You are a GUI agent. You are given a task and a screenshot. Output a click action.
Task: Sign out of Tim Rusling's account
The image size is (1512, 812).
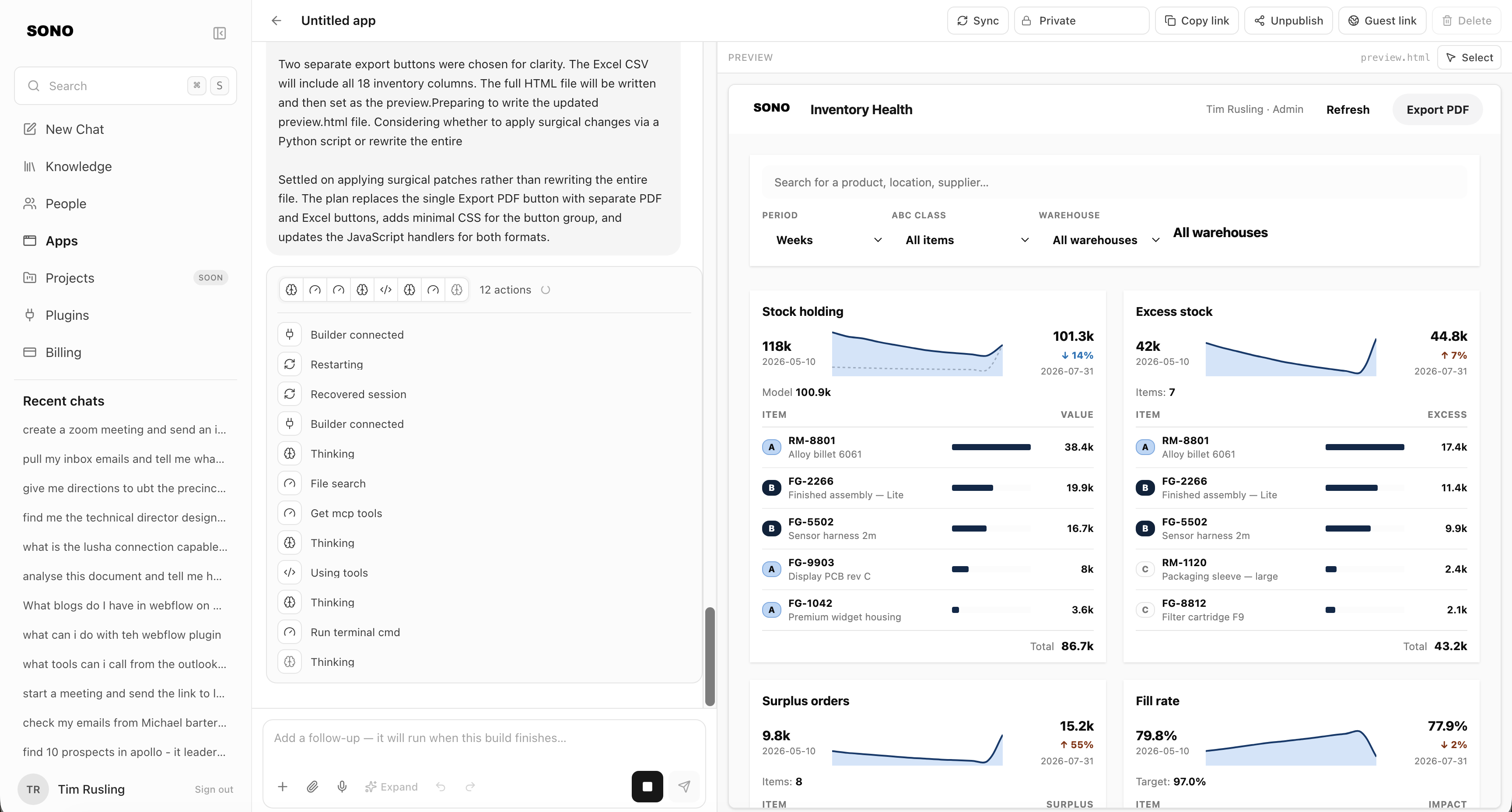coord(213,789)
